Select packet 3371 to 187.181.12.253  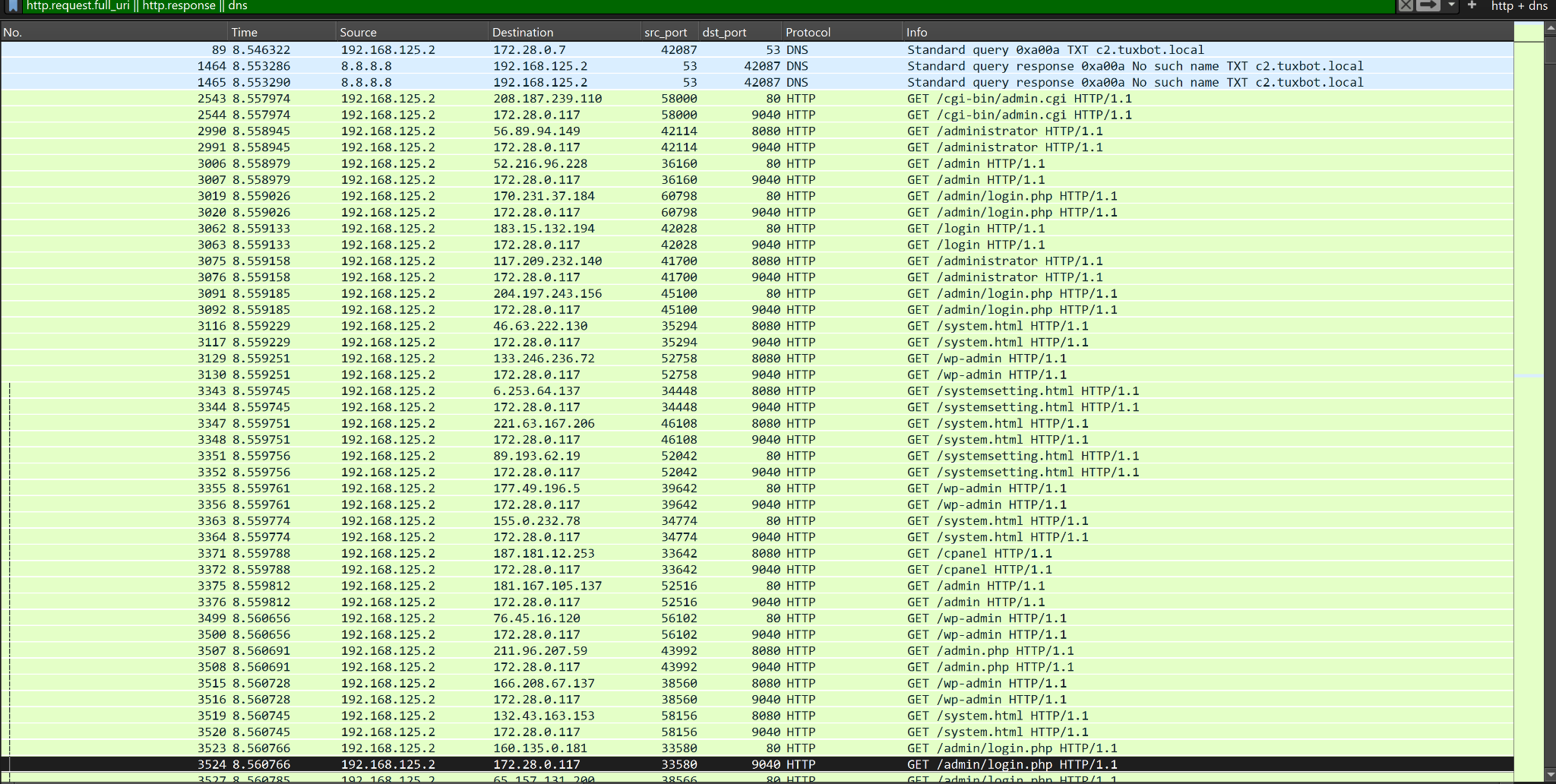pyautogui.click(x=757, y=553)
